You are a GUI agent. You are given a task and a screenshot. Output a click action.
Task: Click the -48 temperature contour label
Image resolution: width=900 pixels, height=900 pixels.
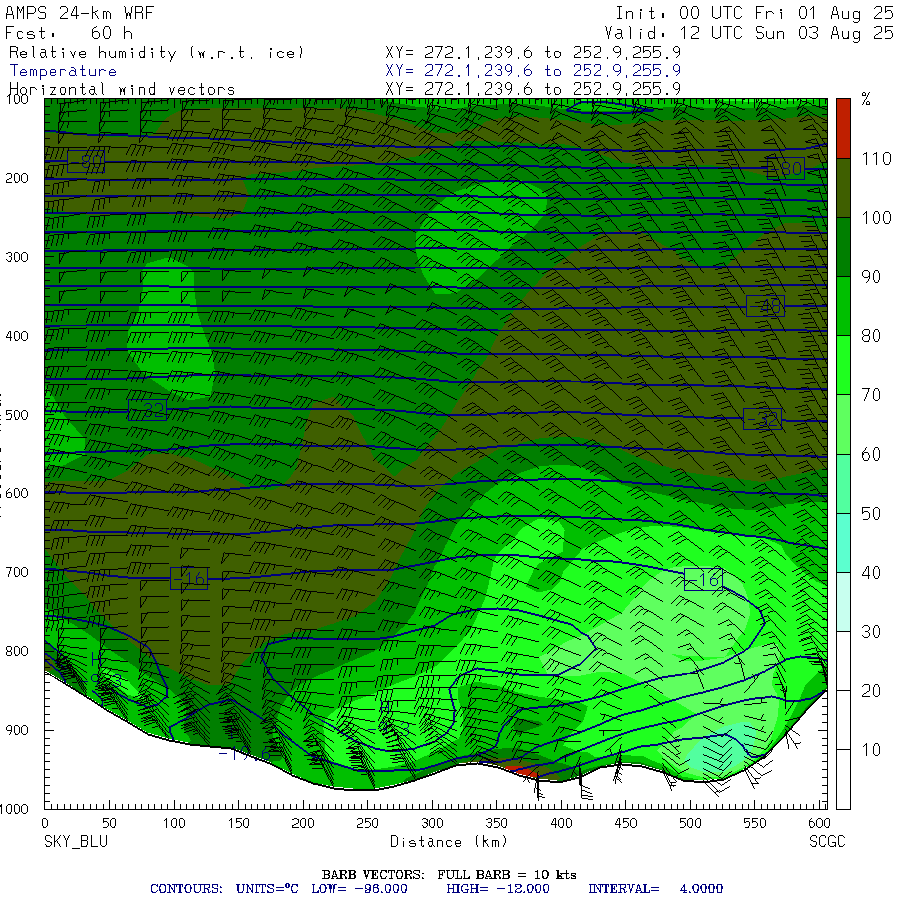coord(765,306)
